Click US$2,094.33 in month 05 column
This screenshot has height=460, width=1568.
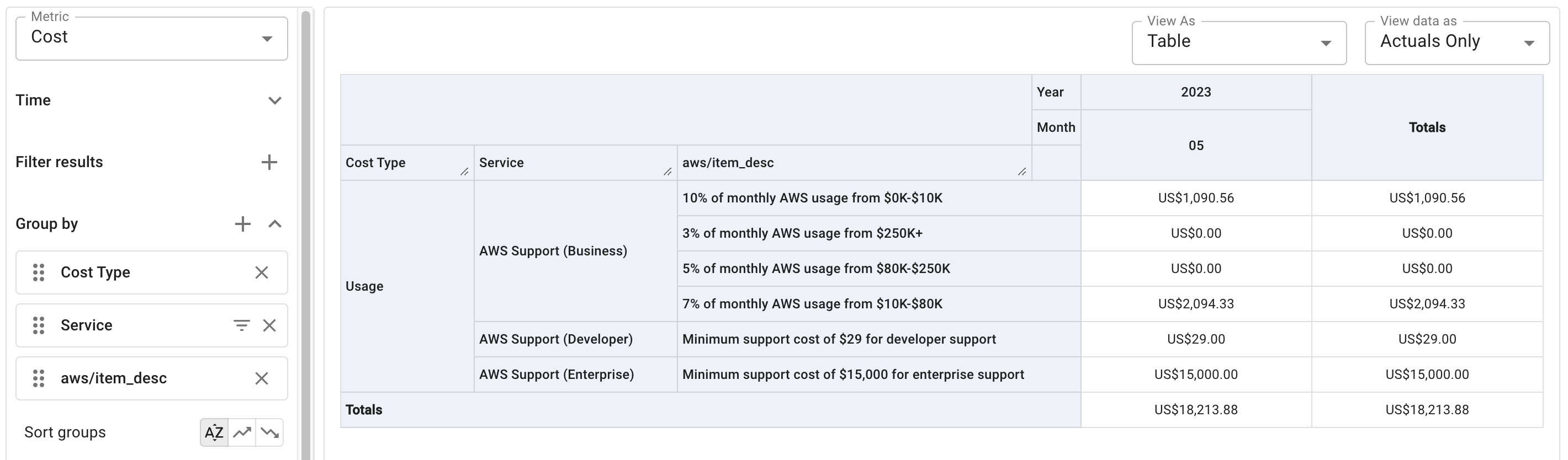click(x=1196, y=303)
